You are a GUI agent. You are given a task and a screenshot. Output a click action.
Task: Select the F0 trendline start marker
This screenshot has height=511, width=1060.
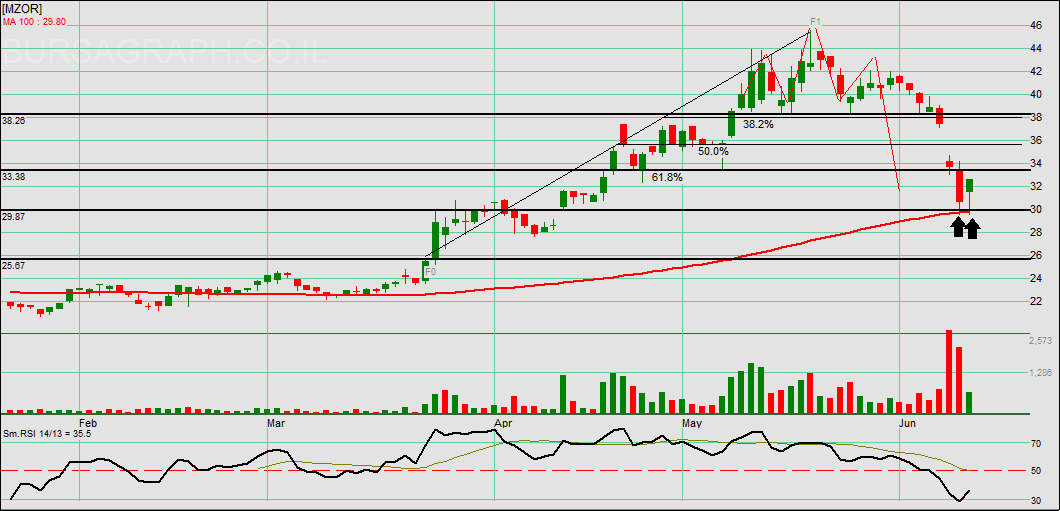pyautogui.click(x=430, y=271)
